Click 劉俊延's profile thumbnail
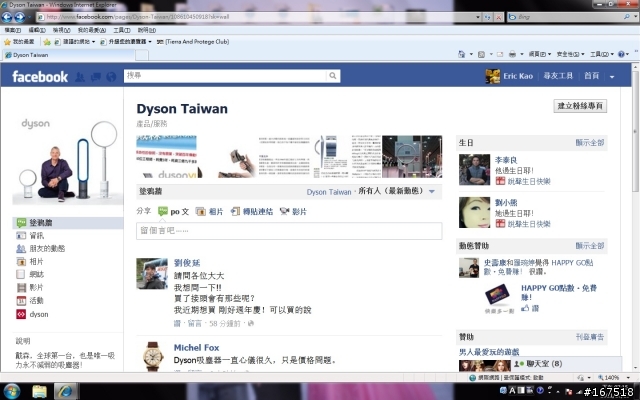The image size is (640, 400). pyautogui.click(x=152, y=273)
